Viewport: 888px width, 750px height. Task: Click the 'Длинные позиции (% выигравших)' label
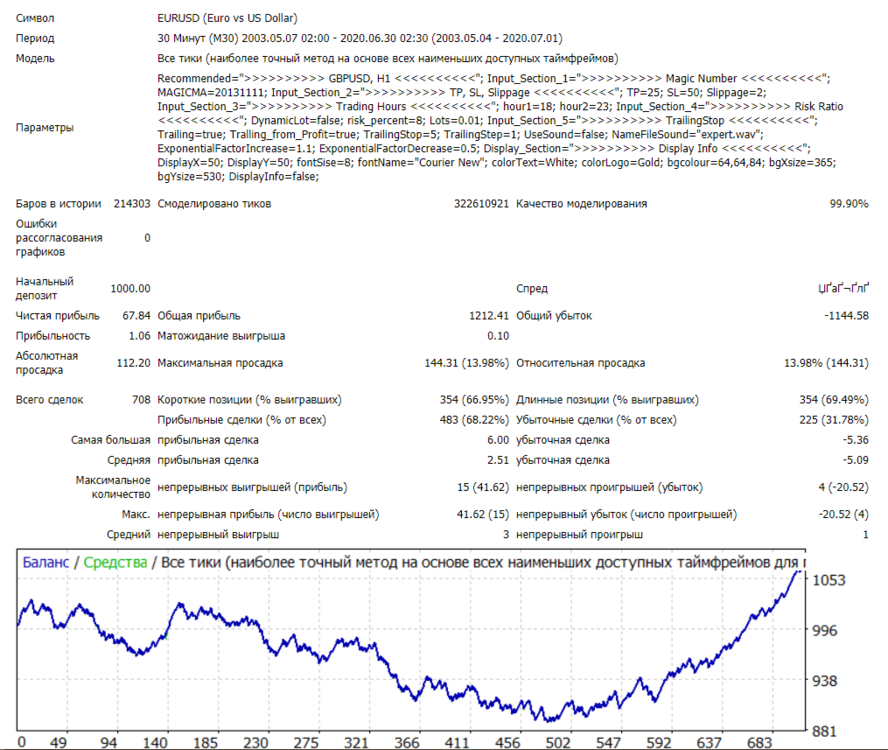tap(607, 400)
